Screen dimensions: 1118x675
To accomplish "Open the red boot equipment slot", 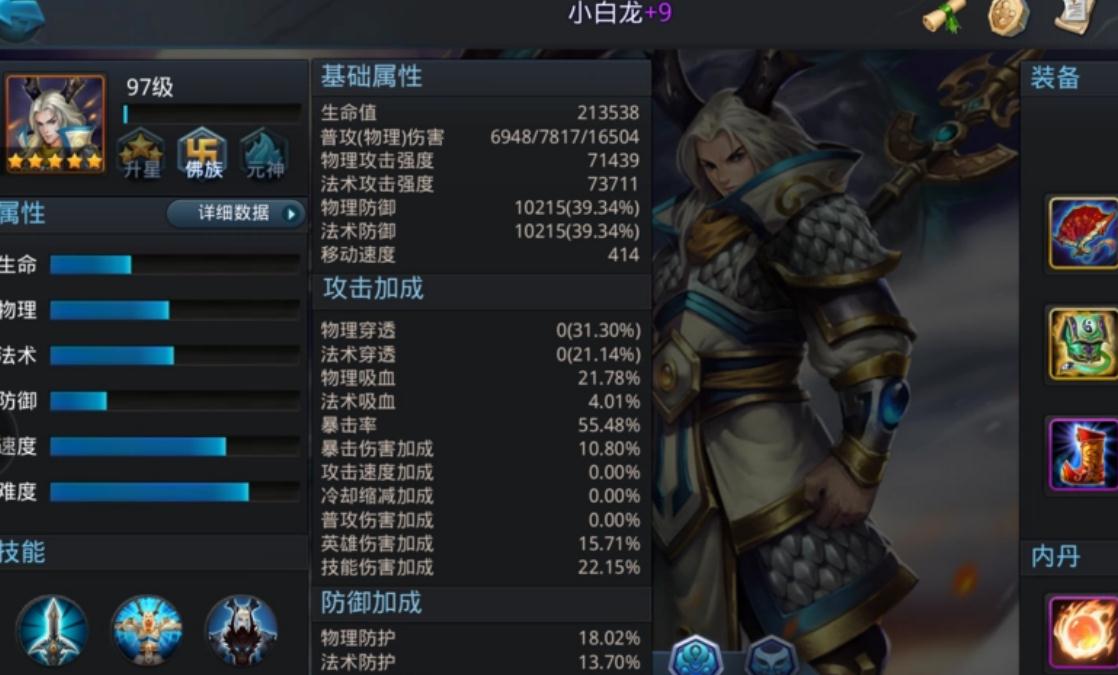I will [x=1083, y=455].
